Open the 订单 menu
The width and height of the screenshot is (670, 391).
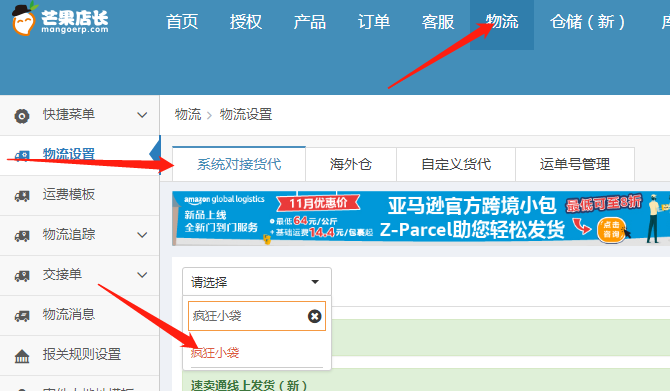click(x=374, y=21)
